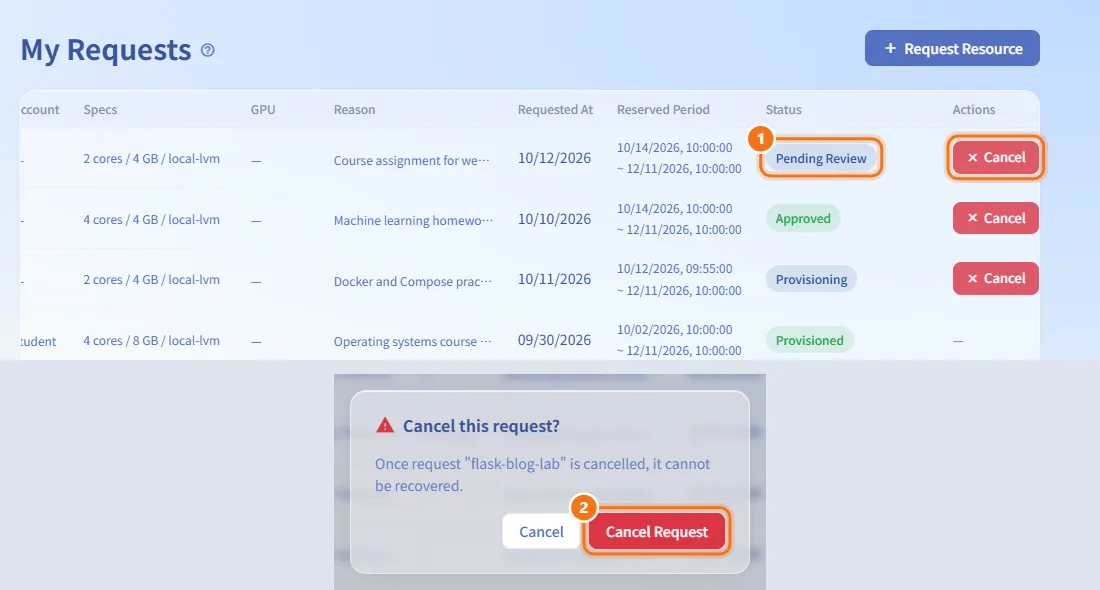Cancel the Docker and Compose request
The height and width of the screenshot is (590, 1100).
coord(995,279)
